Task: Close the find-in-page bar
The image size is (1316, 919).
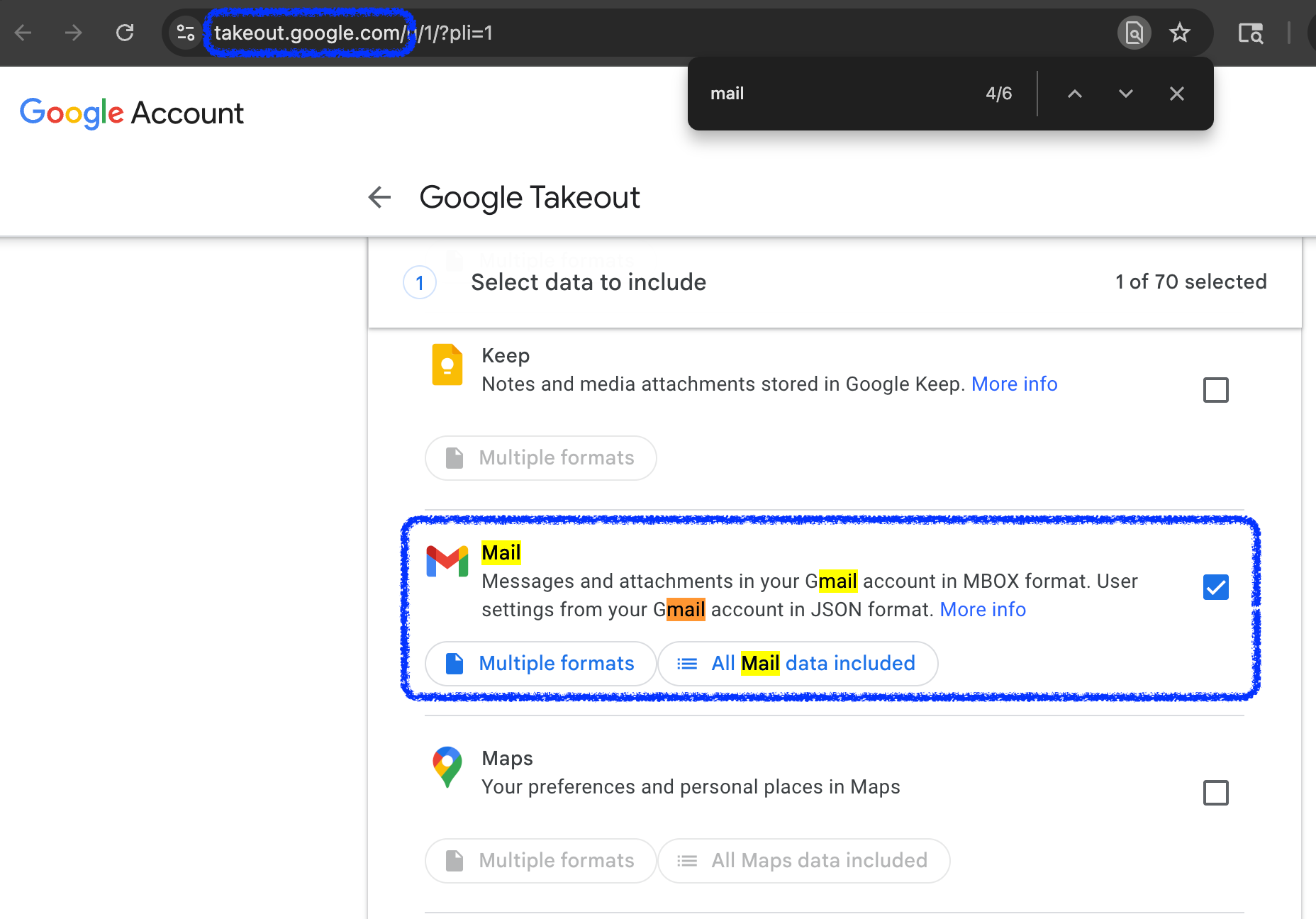Action: pyautogui.click(x=1177, y=94)
